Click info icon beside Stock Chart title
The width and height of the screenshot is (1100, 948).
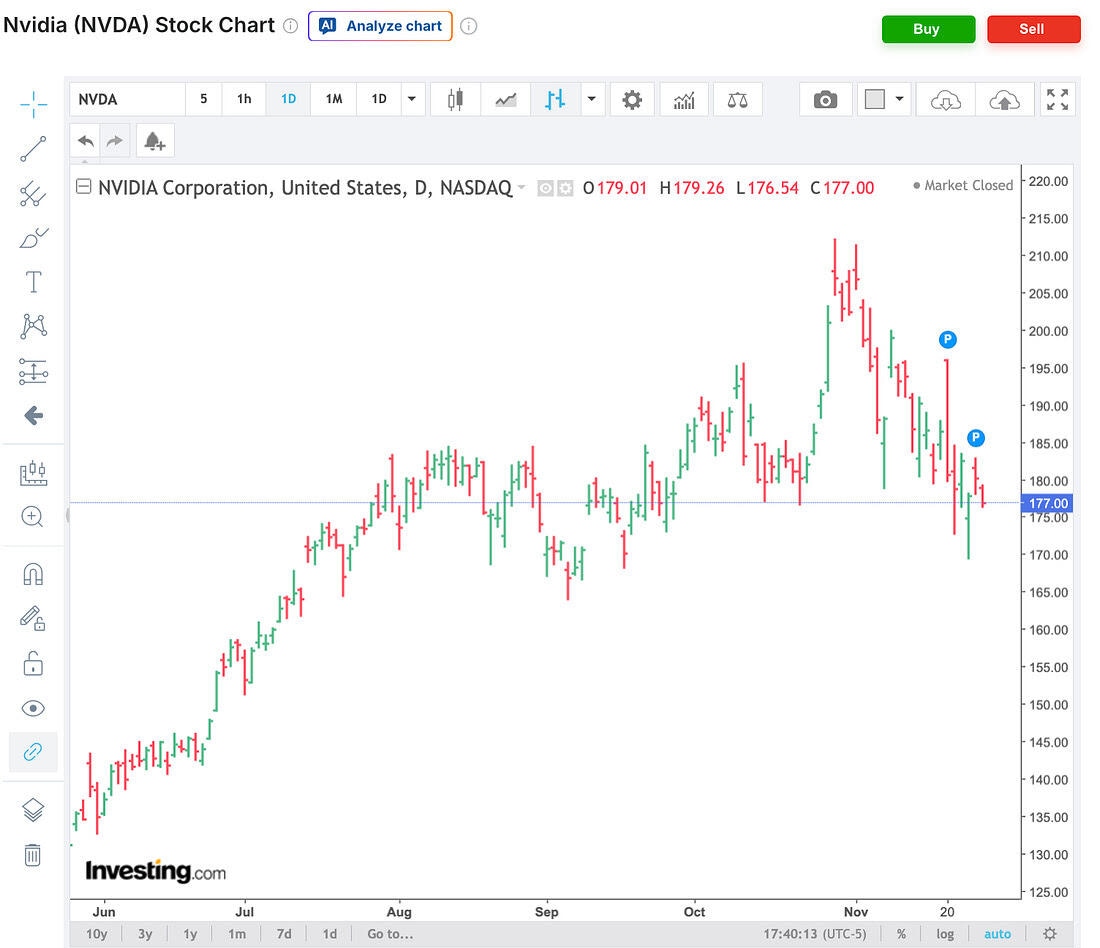pos(290,26)
